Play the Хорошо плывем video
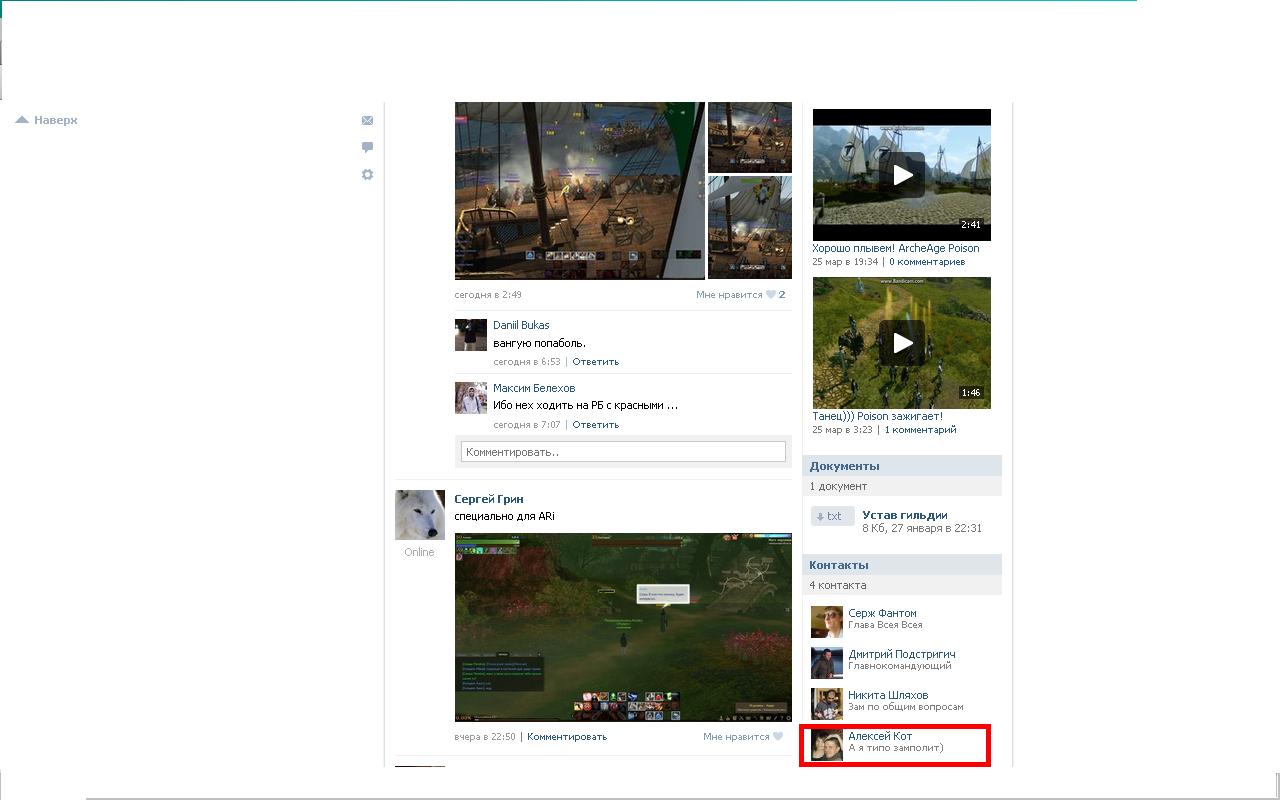Screen dimensions: 1280x800 (x=902, y=175)
